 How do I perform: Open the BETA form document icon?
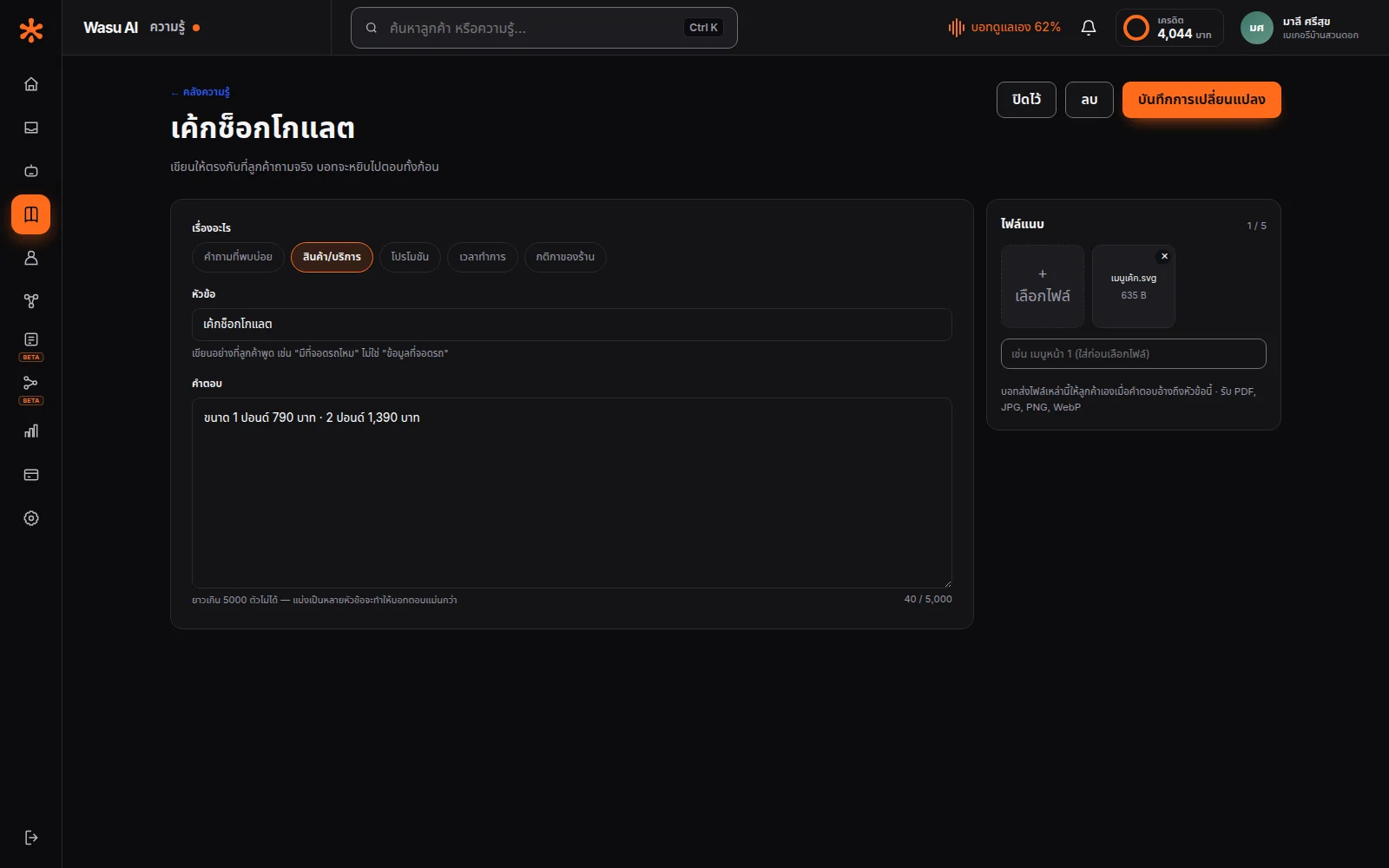tap(31, 345)
